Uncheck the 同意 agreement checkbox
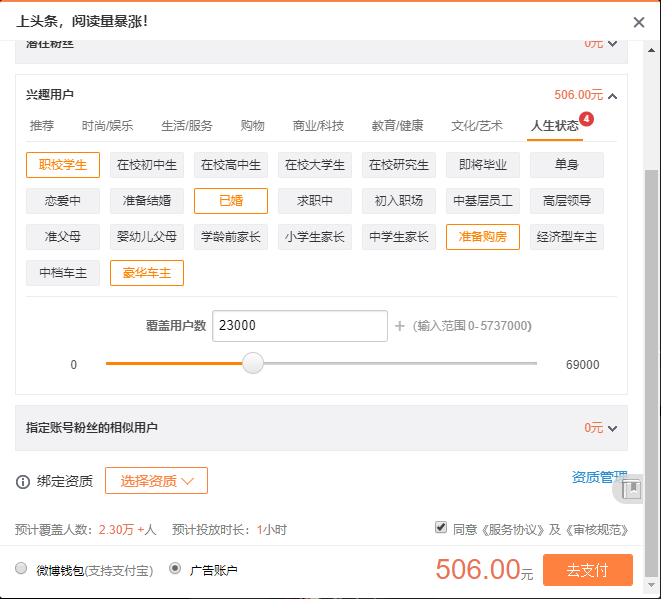 441,527
